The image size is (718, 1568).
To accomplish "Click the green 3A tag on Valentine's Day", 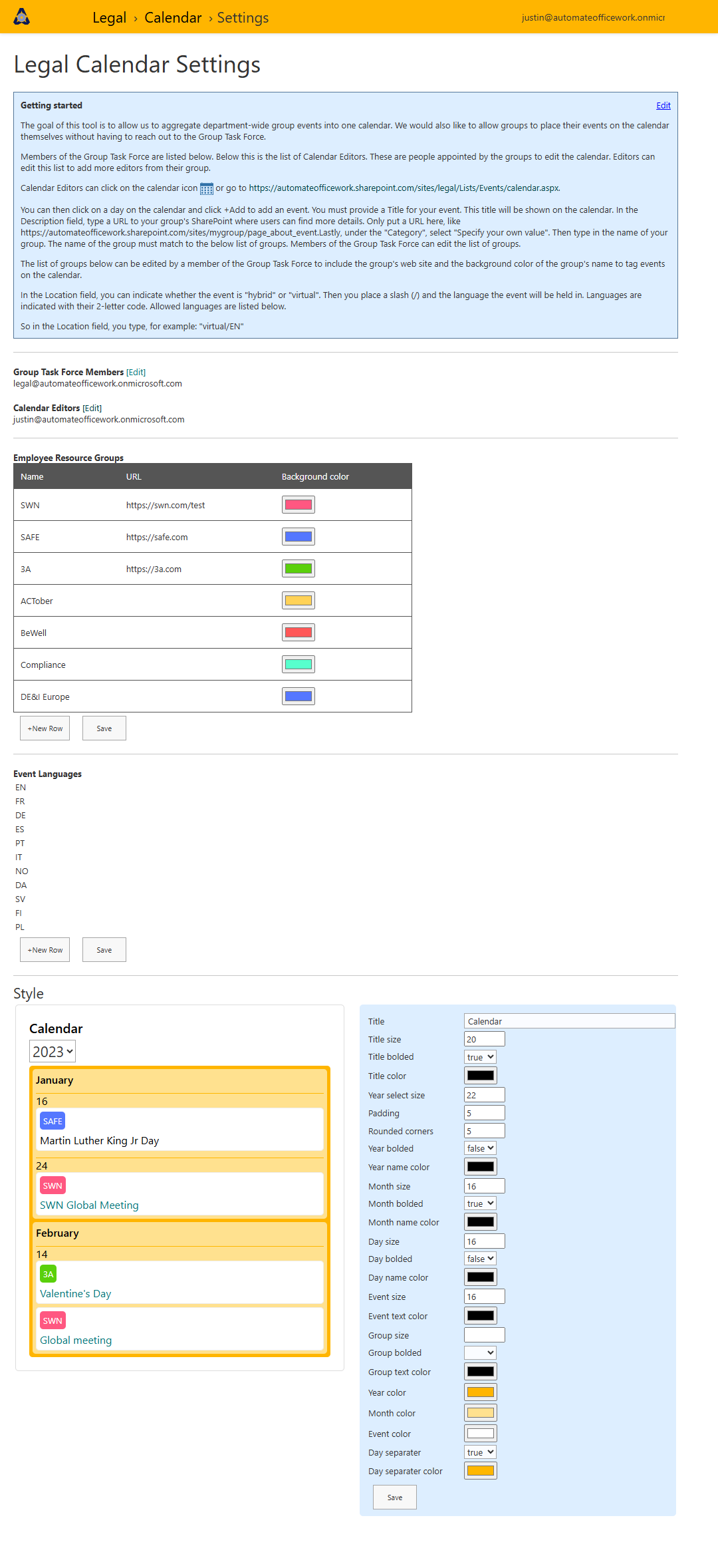I will tap(48, 1274).
